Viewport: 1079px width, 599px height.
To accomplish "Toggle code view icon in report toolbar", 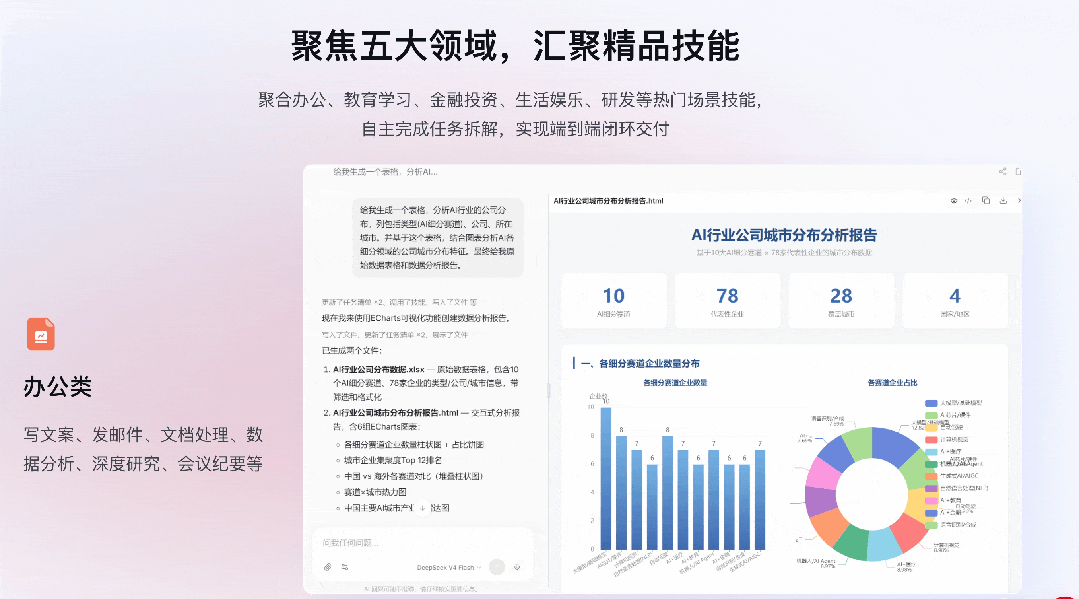I will [969, 201].
